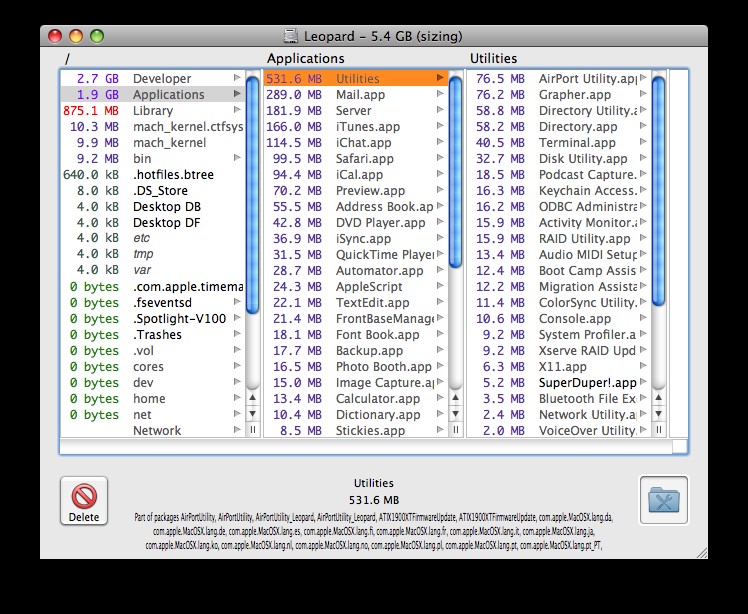Select SuperDuper!.app entry

(559, 383)
